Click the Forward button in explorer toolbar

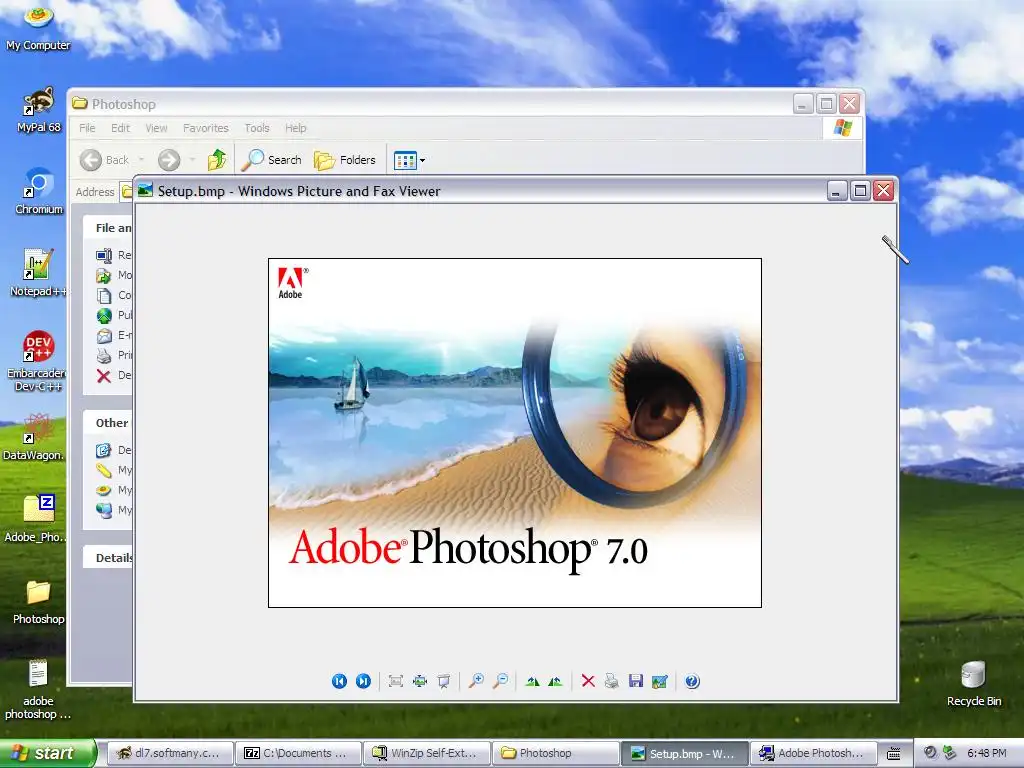[168, 160]
